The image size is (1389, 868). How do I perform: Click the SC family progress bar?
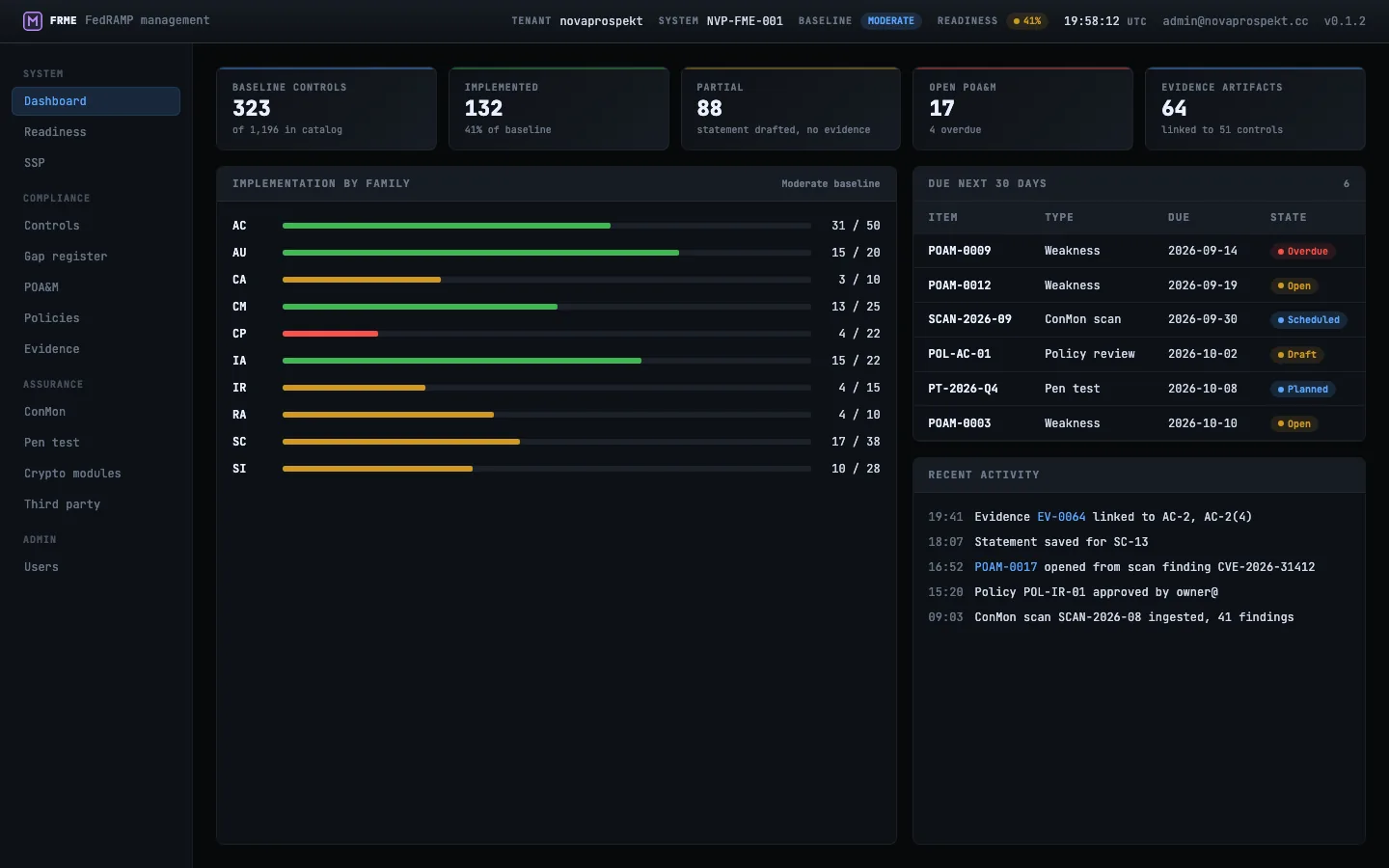pyautogui.click(x=546, y=442)
